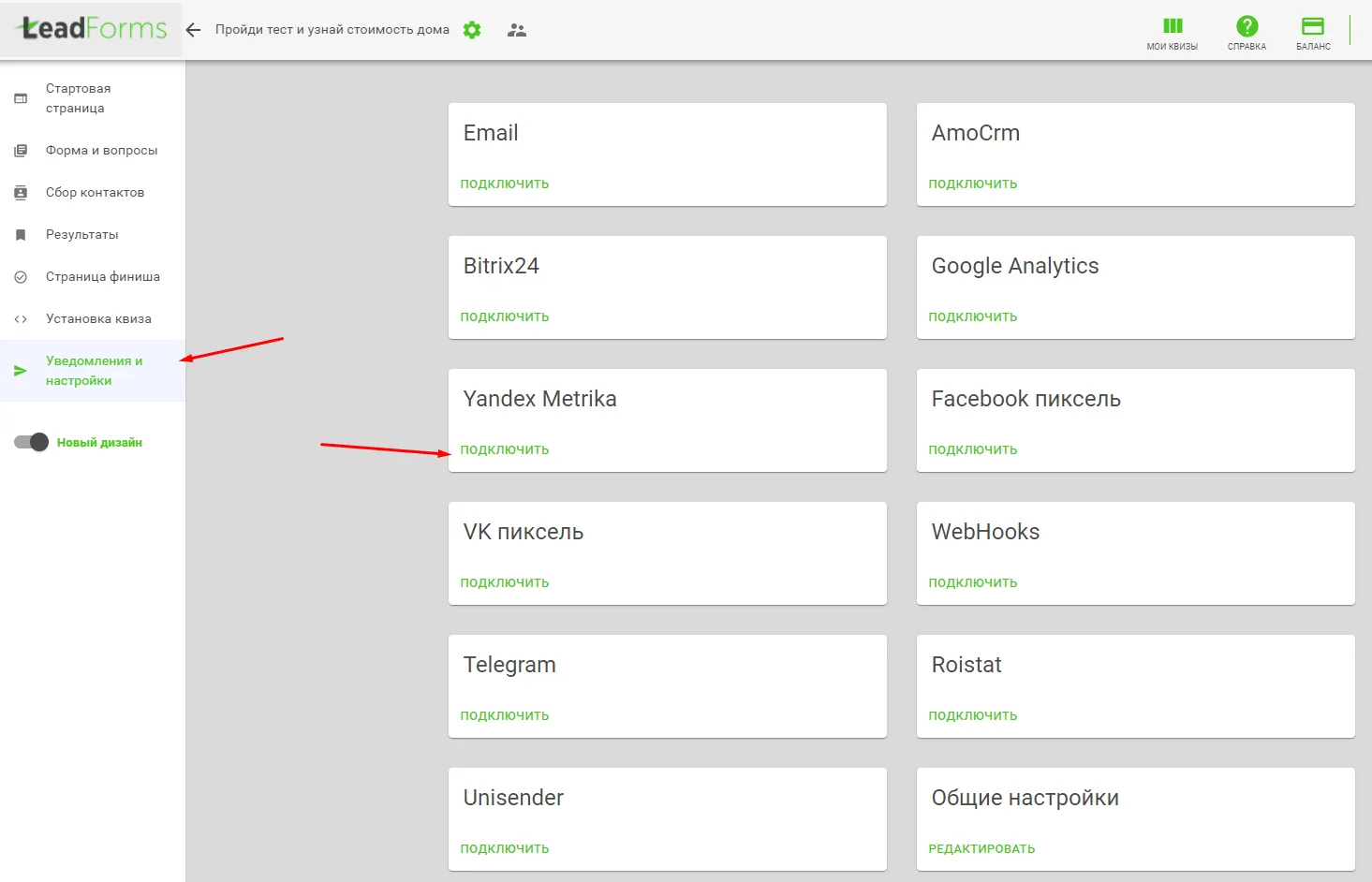
Task: Click the Telegram card title
Action: click(x=509, y=666)
